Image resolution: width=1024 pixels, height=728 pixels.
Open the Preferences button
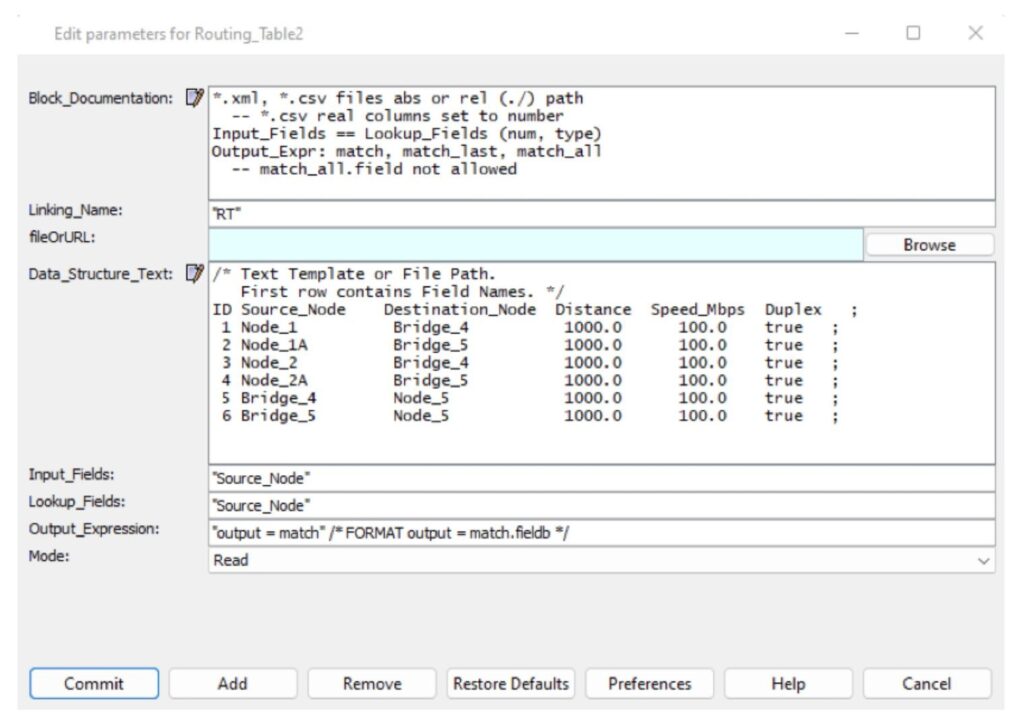(x=649, y=684)
